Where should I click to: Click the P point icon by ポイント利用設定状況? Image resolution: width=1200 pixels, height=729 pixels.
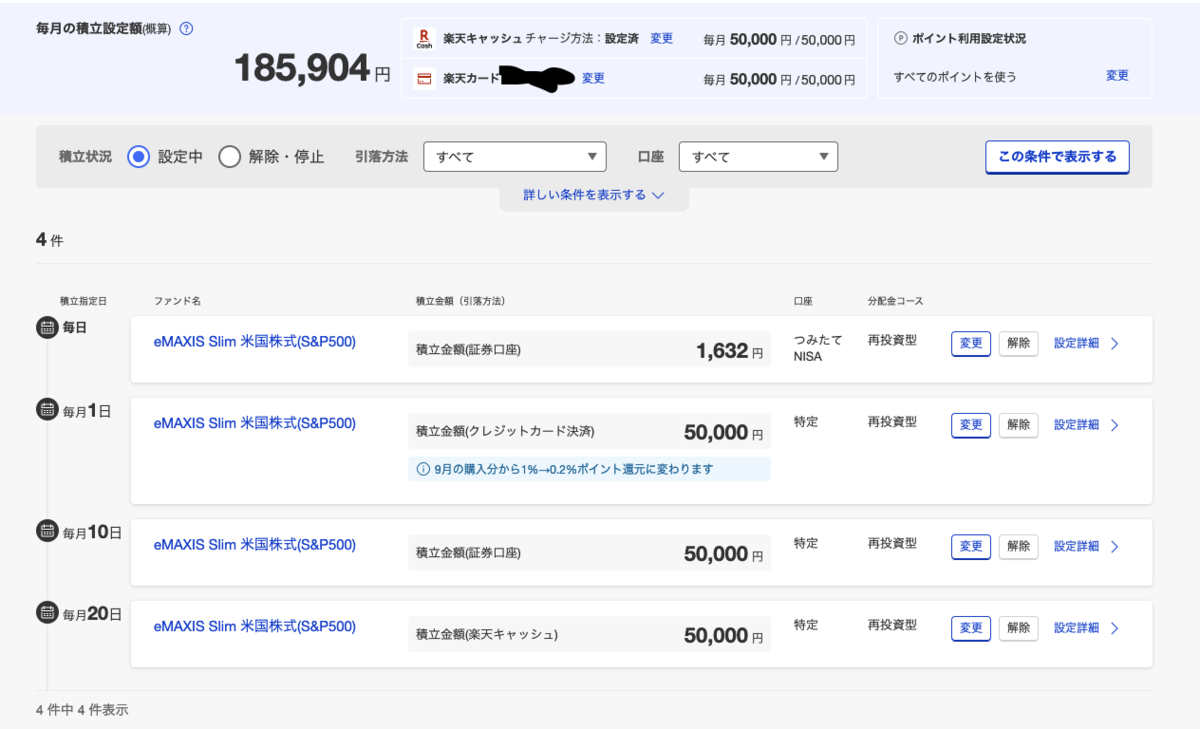coord(900,38)
